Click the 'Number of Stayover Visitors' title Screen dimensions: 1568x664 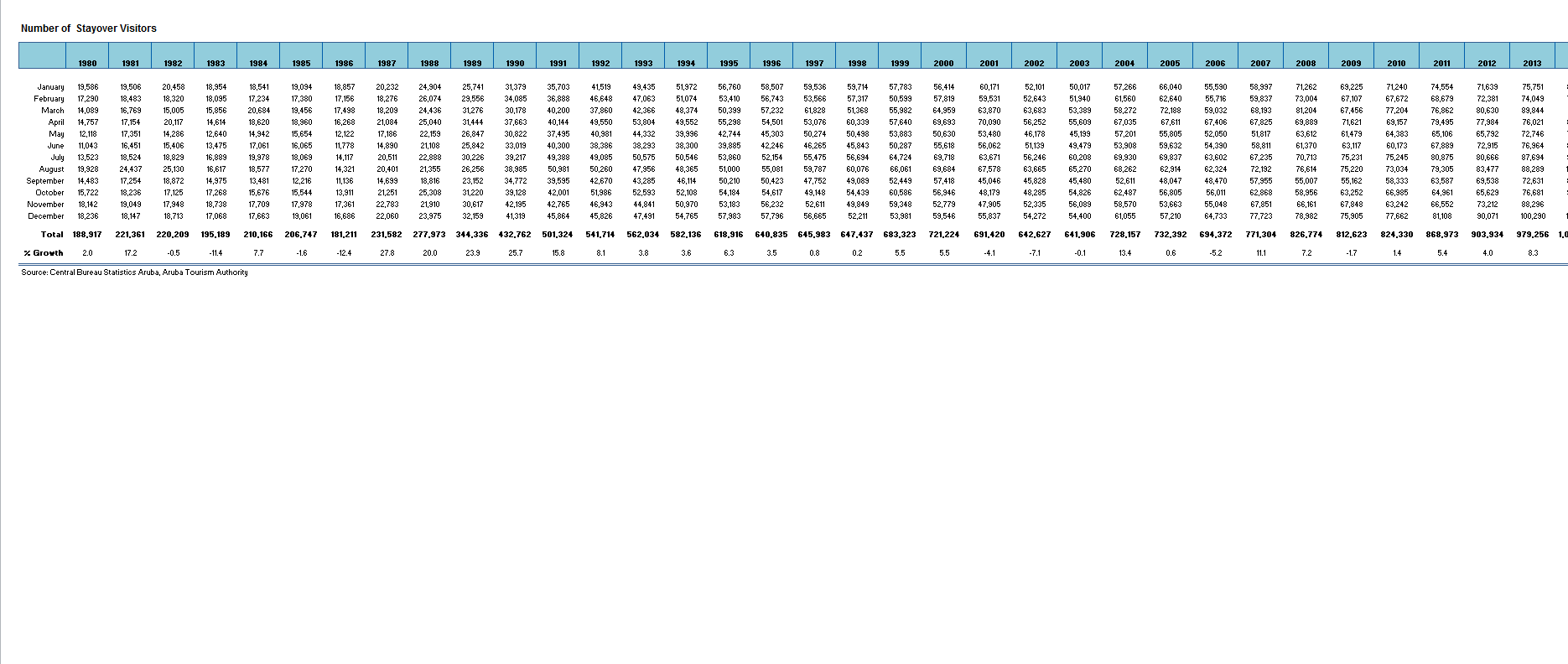point(89,29)
